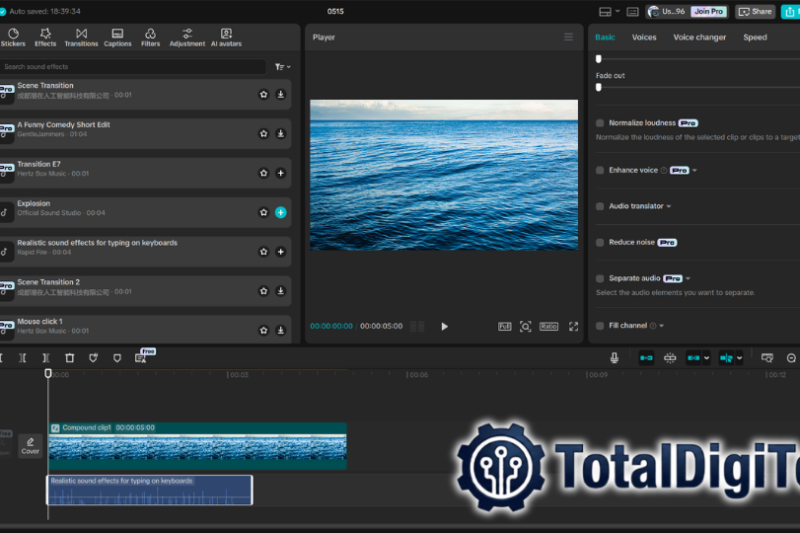
Task: Open the Transitions panel
Action: [x=81, y=38]
